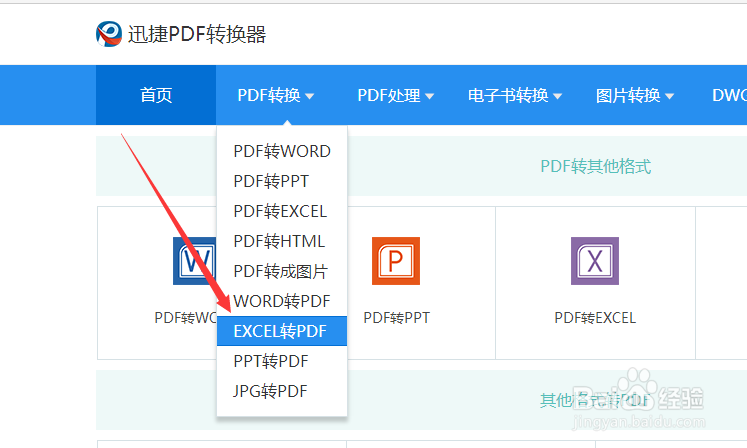Choose PDF转PPT from the dropdown list
The width and height of the screenshot is (747, 448).
282,181
